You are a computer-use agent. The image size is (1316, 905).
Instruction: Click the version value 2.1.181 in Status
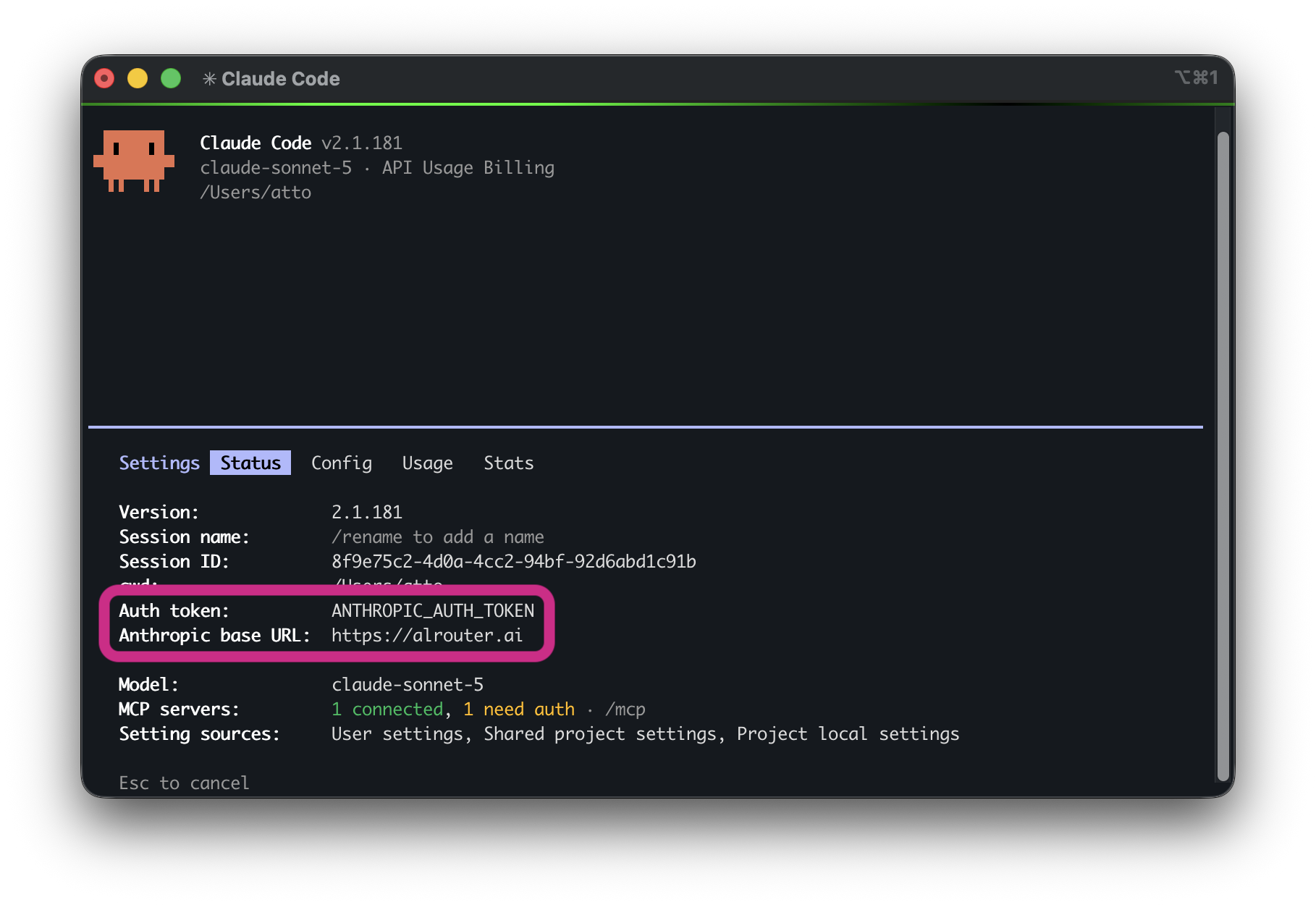pyautogui.click(x=367, y=513)
